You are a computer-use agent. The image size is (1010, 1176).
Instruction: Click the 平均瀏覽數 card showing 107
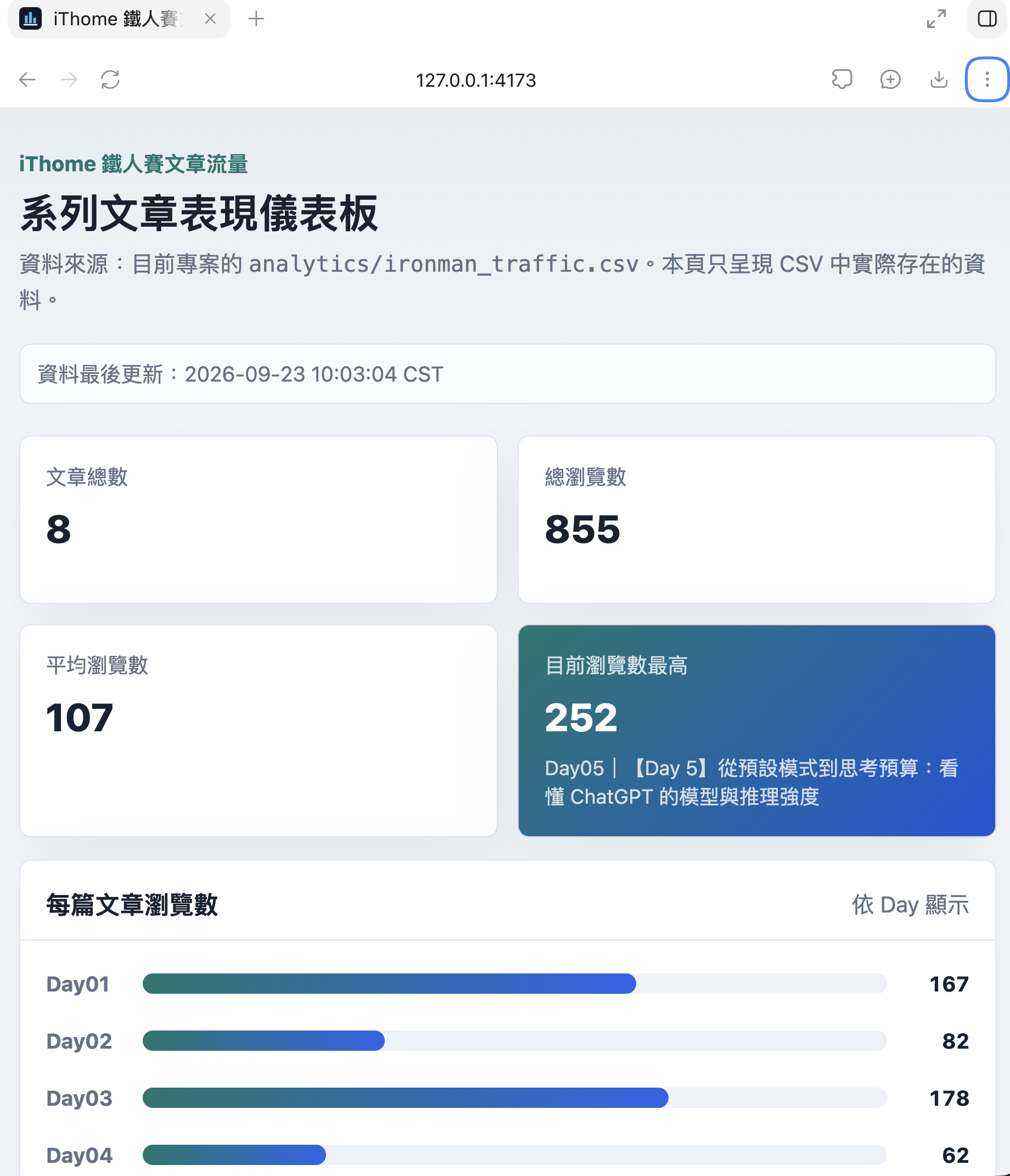259,730
